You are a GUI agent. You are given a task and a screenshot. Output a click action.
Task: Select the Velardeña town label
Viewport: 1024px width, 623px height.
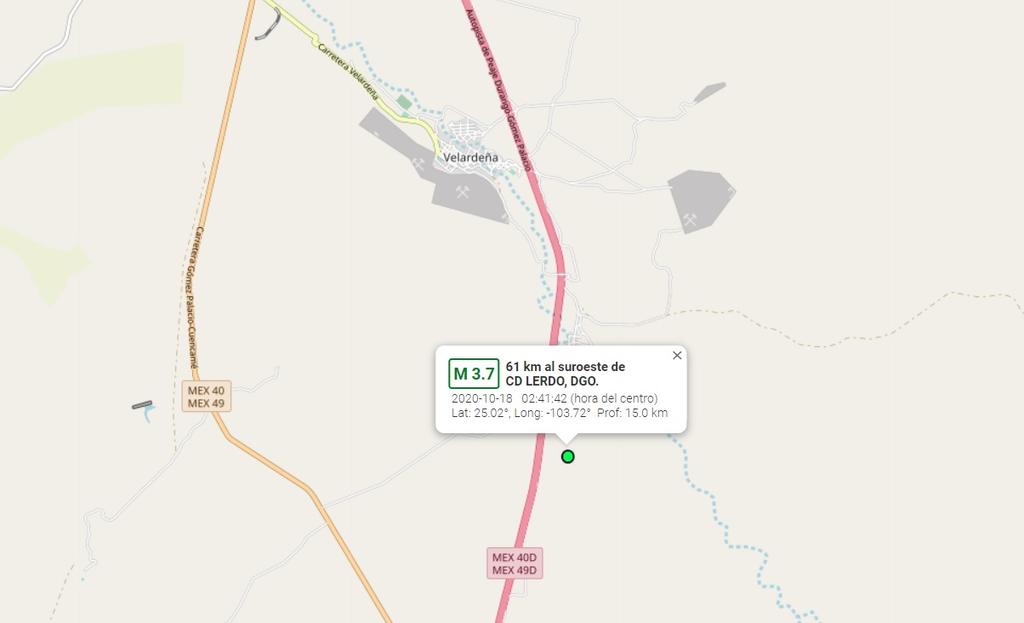pyautogui.click(x=470, y=157)
